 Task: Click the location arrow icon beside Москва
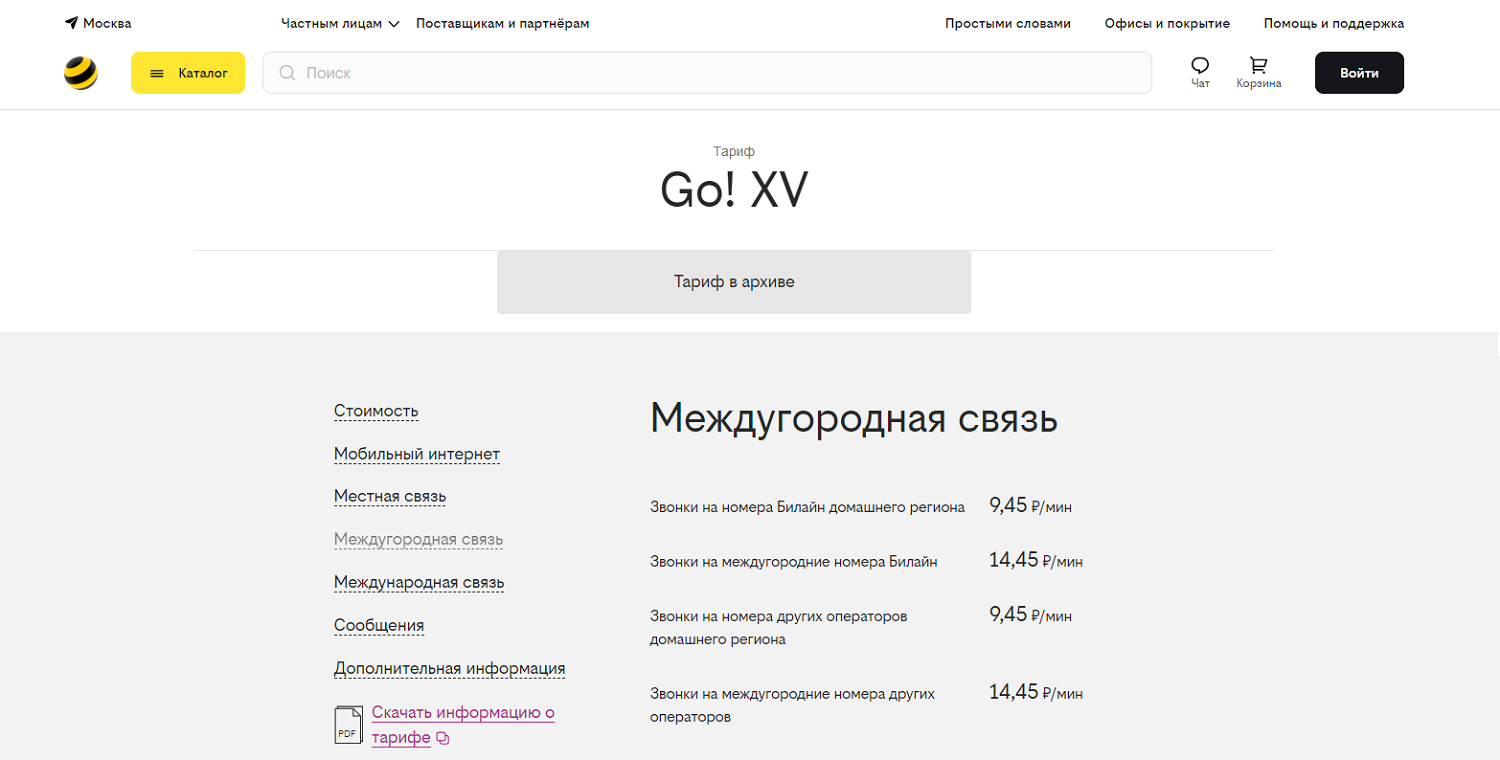coord(72,23)
